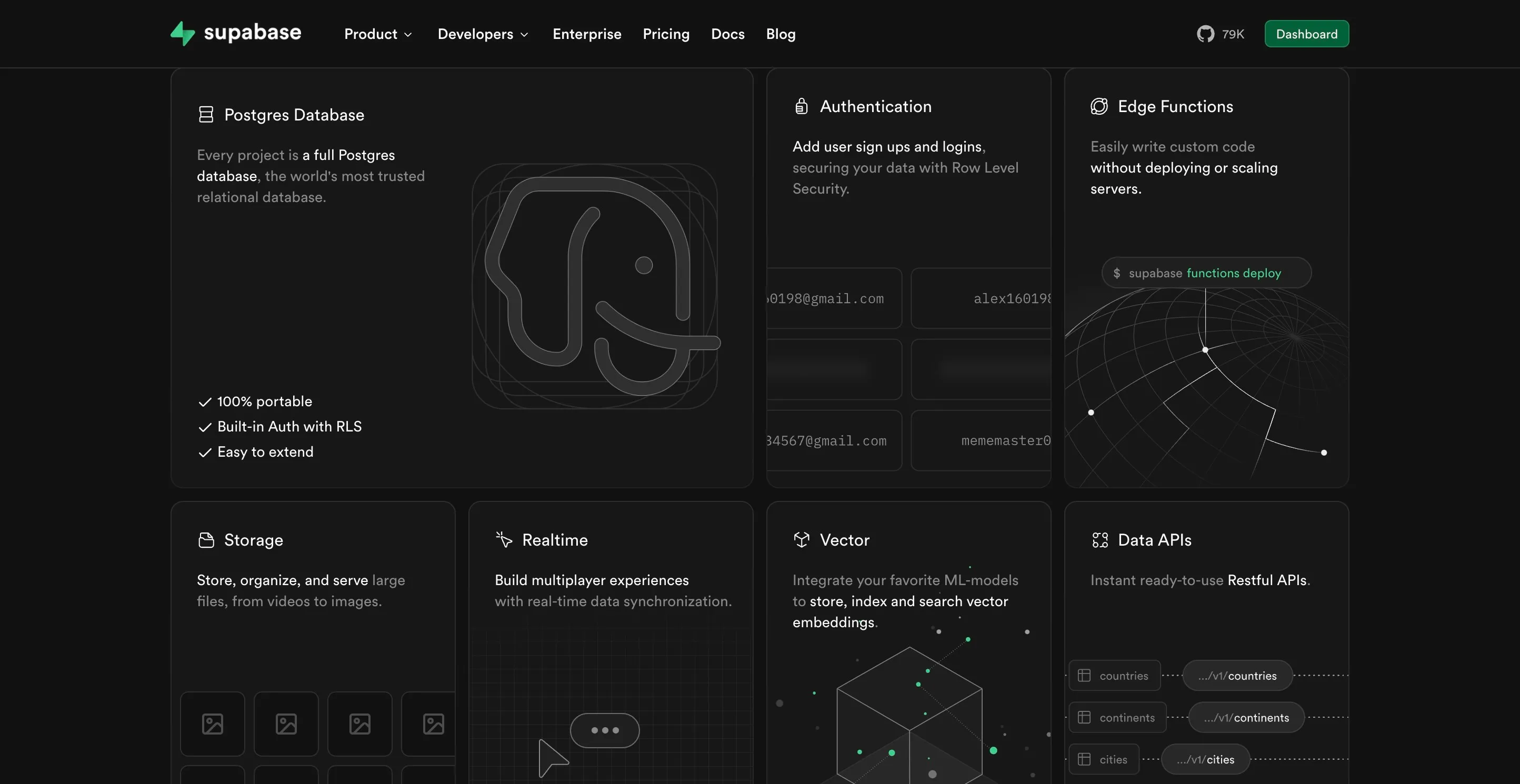Open the Docs link in navbar
This screenshot has width=1520, height=784.
point(727,34)
